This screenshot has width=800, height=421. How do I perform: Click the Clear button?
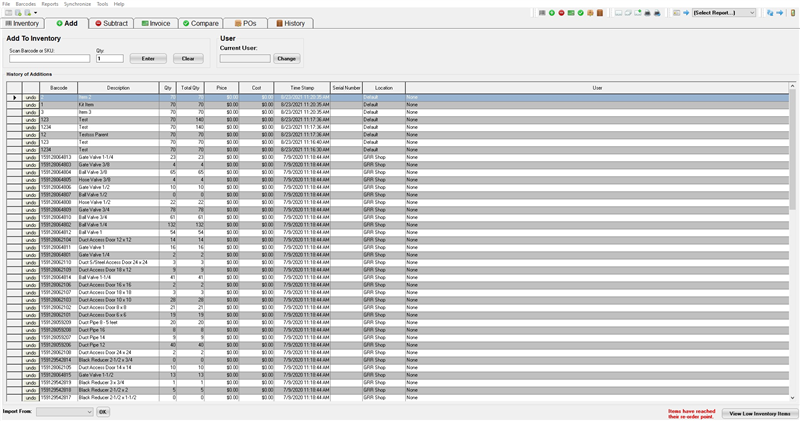188,59
